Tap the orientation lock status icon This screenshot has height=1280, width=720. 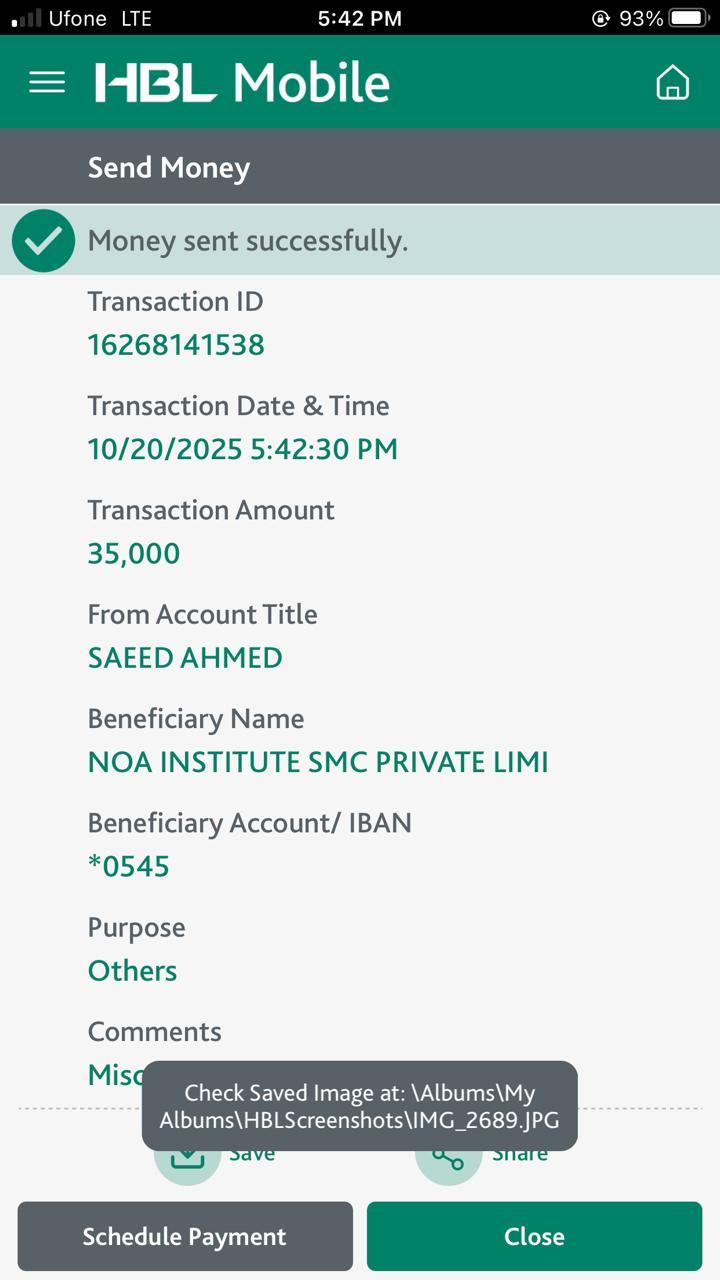pyautogui.click(x=601, y=18)
